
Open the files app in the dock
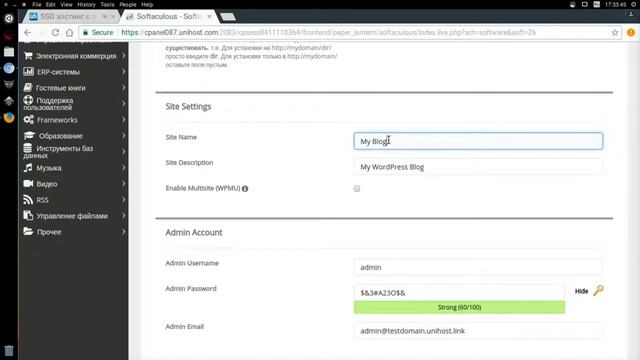9,52
